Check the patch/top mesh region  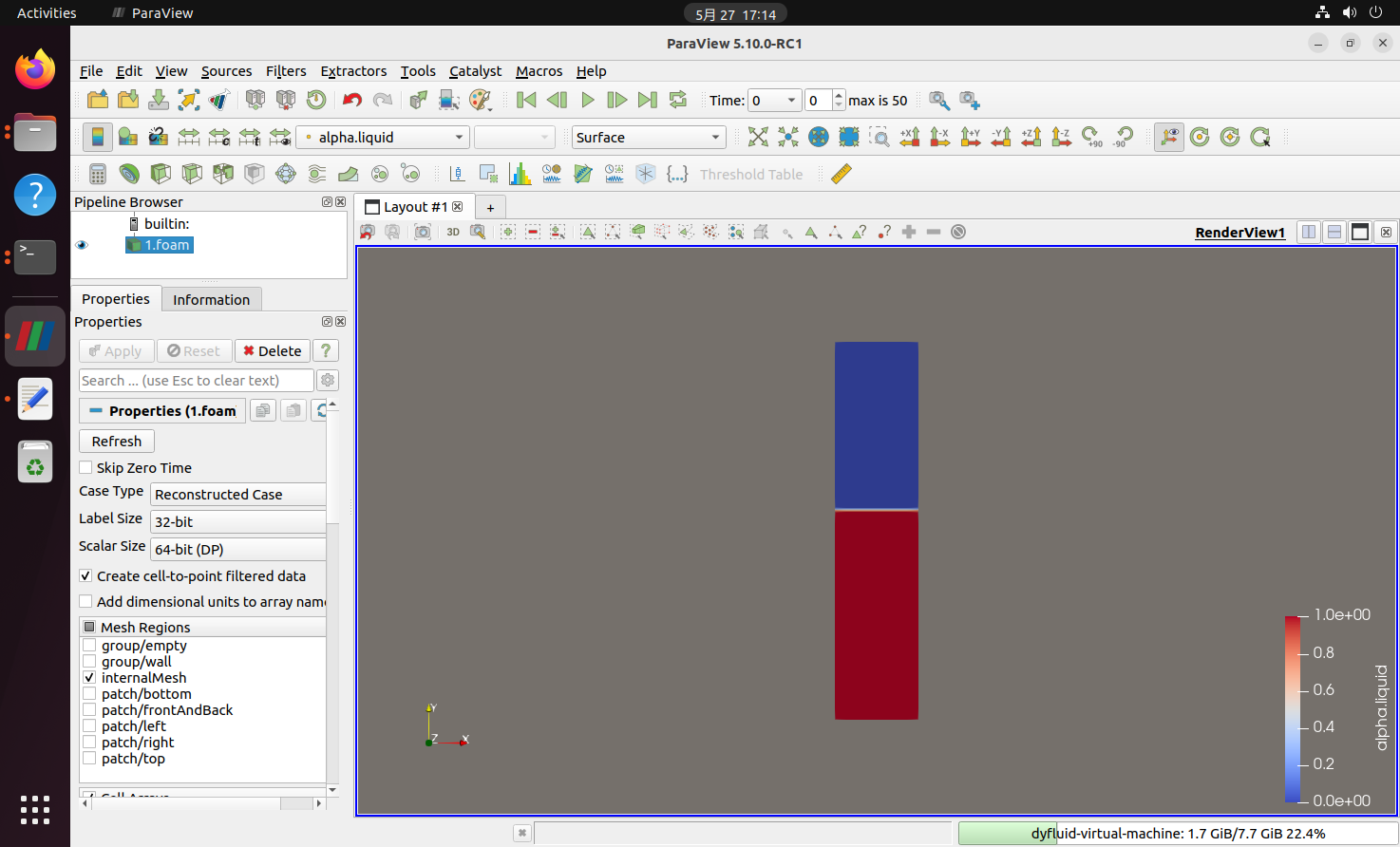click(89, 759)
